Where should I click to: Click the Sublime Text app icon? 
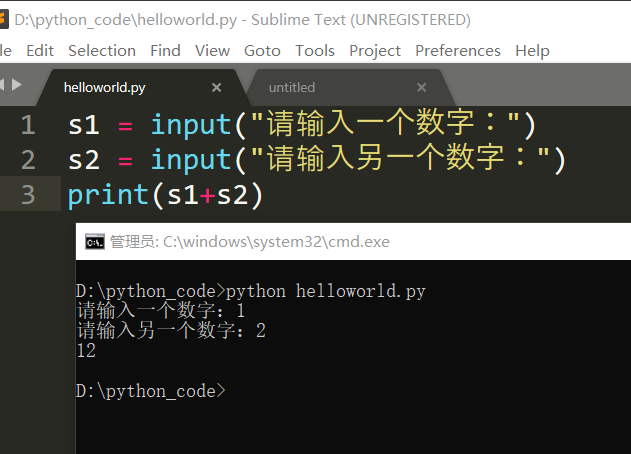tap(4, 20)
